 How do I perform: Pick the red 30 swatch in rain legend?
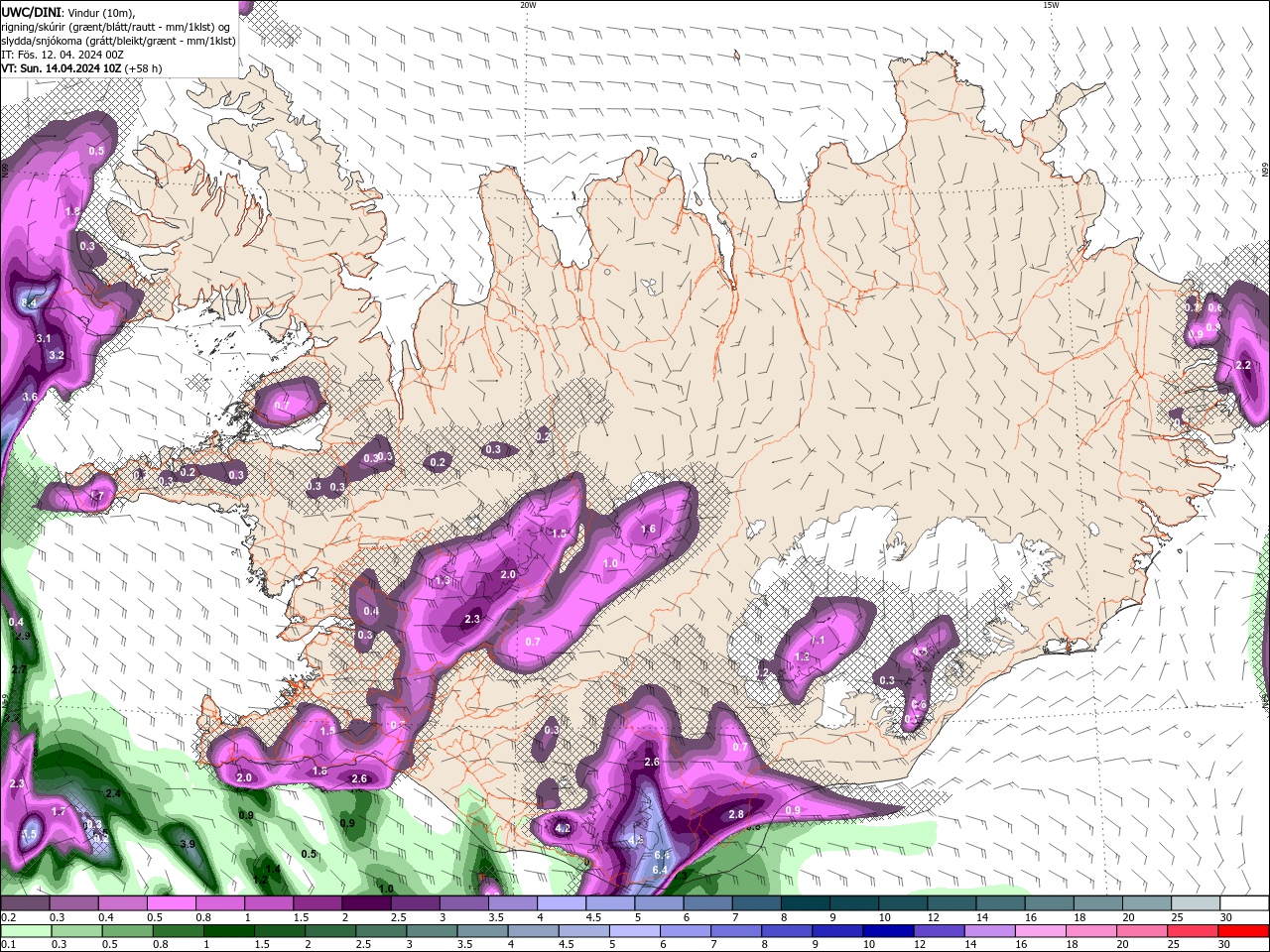[1244, 930]
